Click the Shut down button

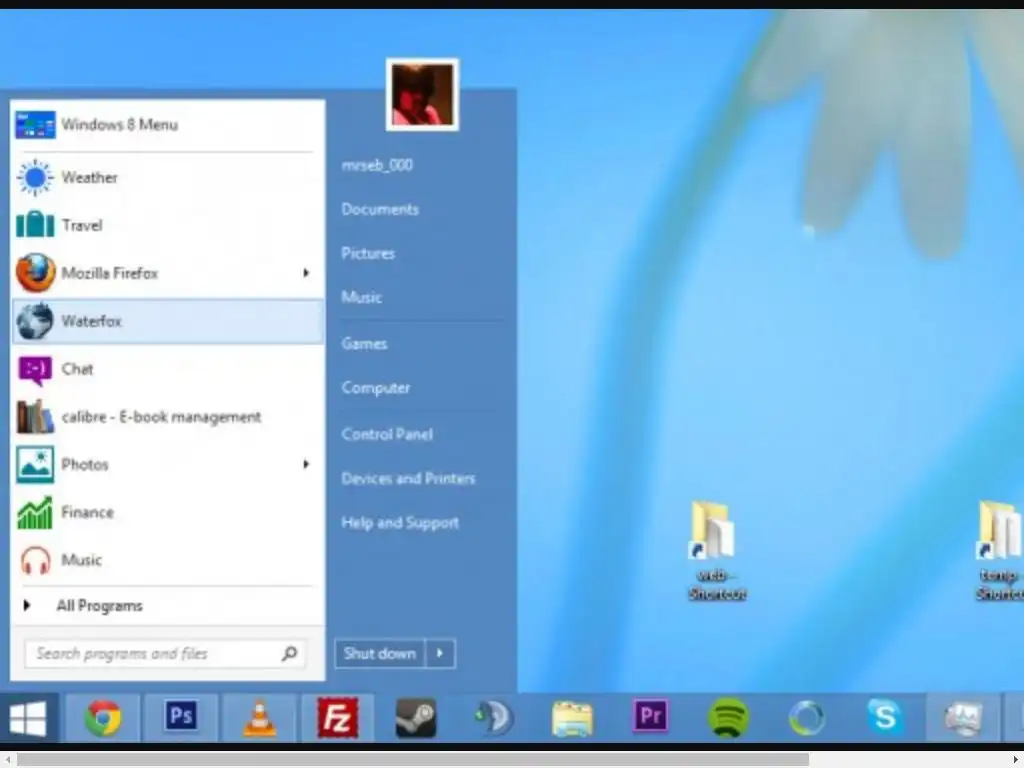click(x=380, y=653)
